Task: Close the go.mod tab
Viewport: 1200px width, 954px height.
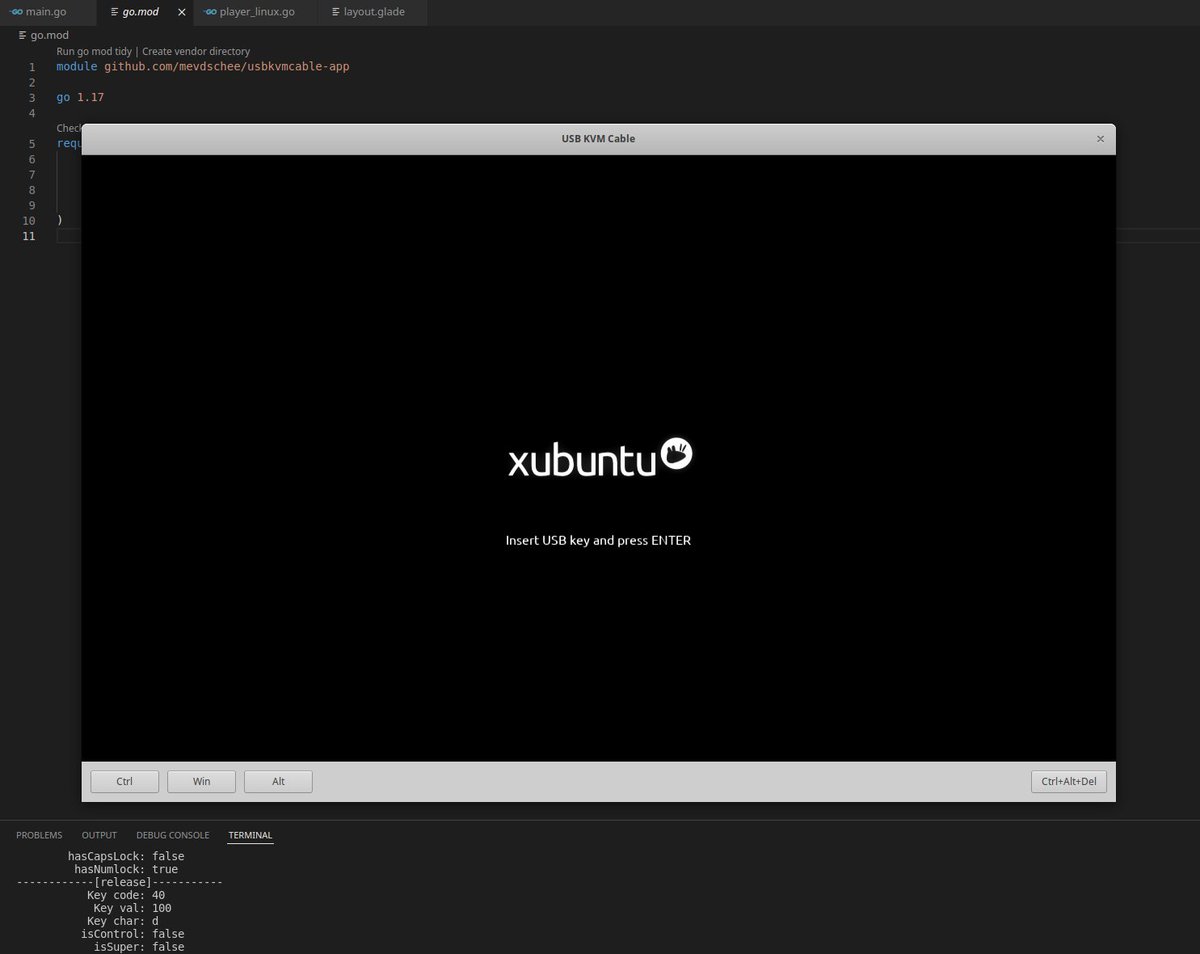Action: (181, 12)
